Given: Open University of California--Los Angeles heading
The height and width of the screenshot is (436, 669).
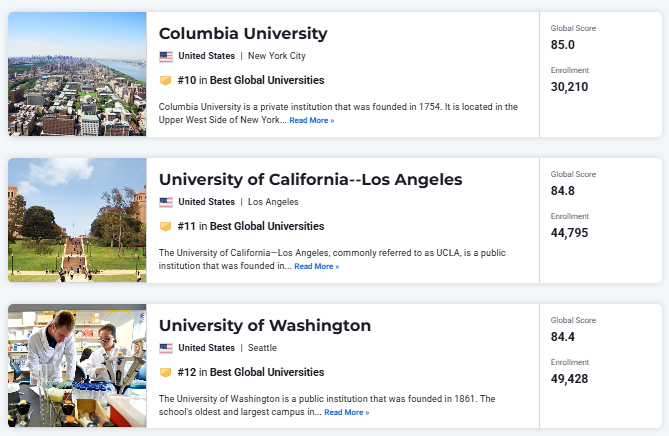Looking at the screenshot, I should 311,179.
